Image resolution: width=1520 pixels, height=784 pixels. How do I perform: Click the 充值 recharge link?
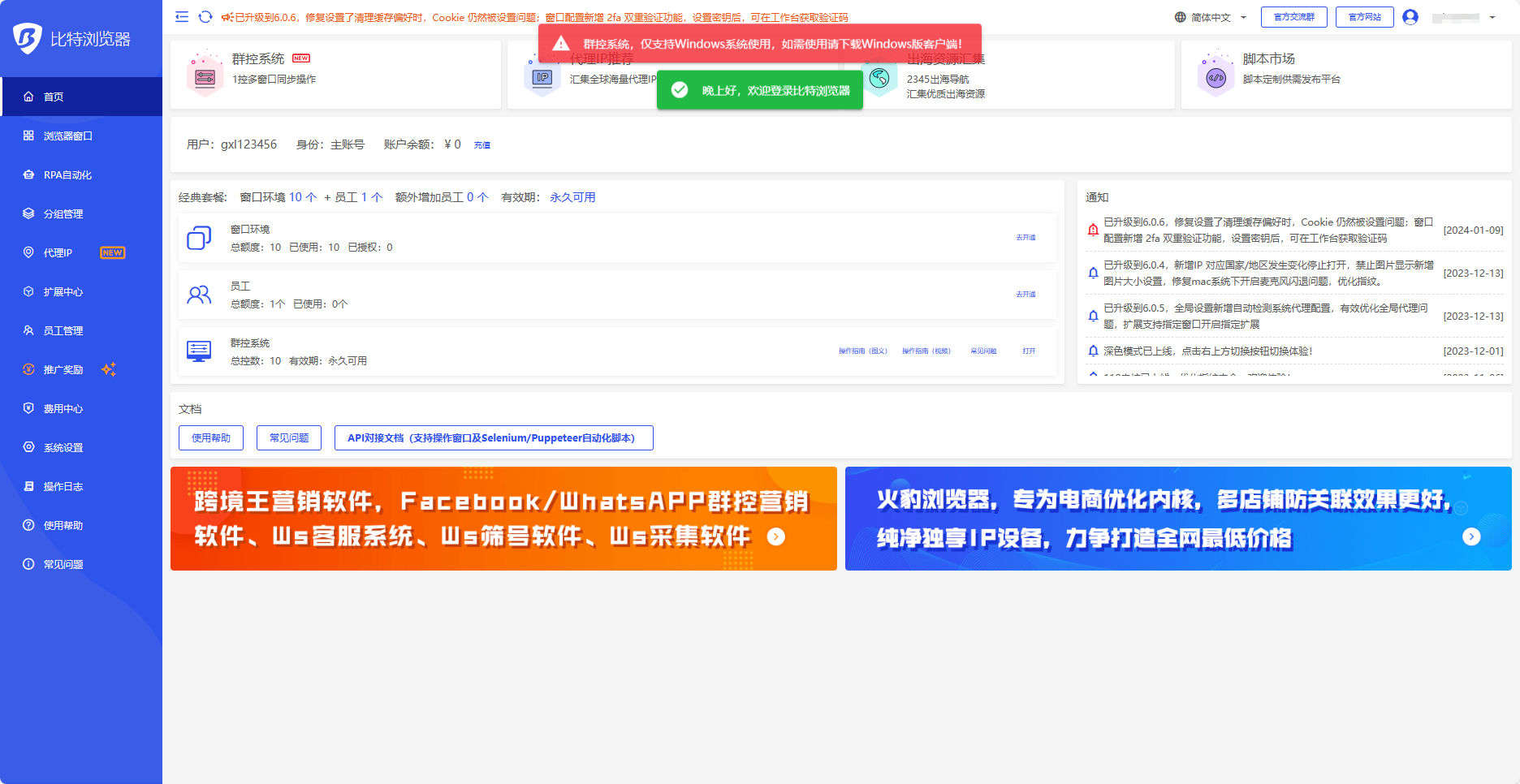482,145
